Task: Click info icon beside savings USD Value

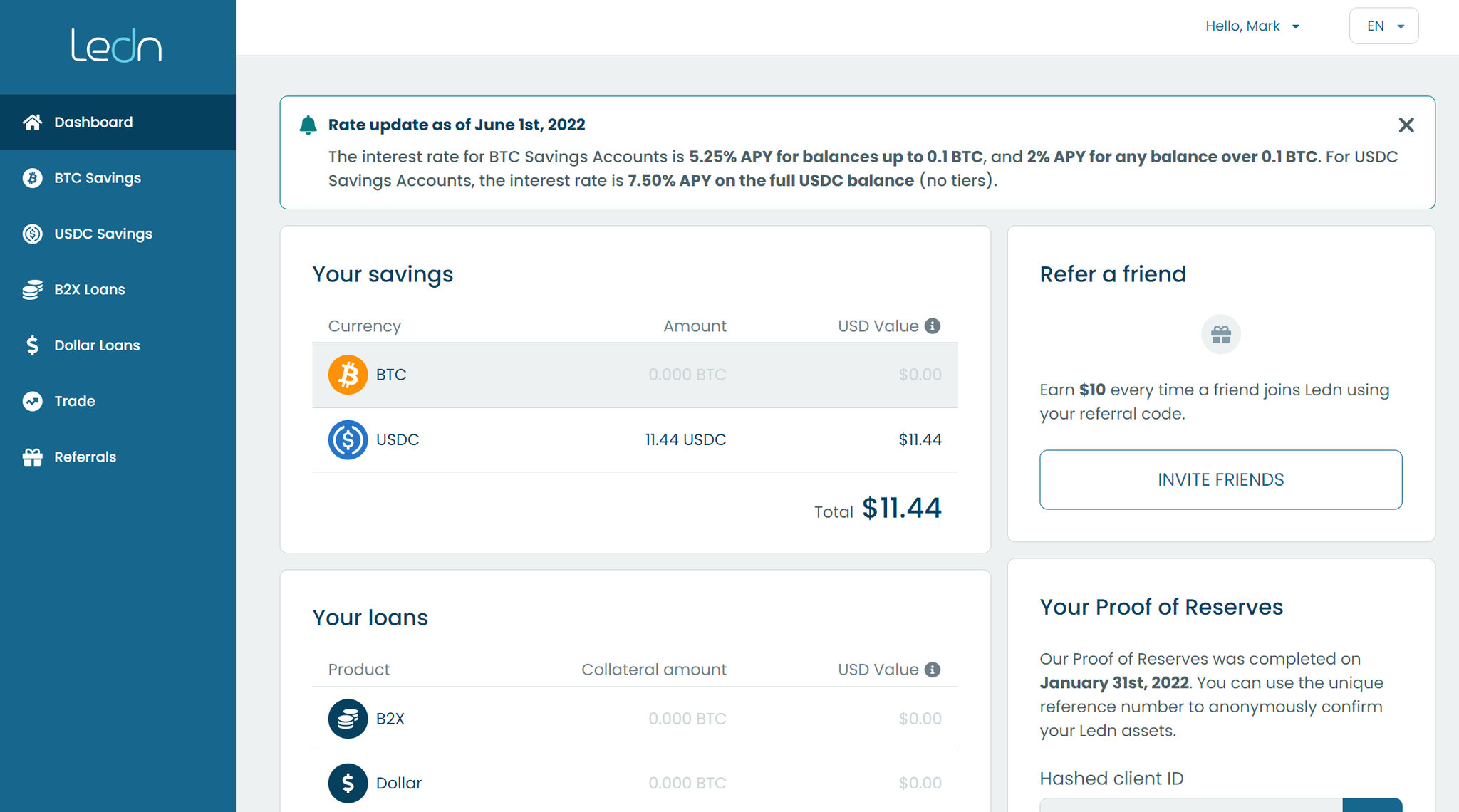Action: [x=933, y=326]
